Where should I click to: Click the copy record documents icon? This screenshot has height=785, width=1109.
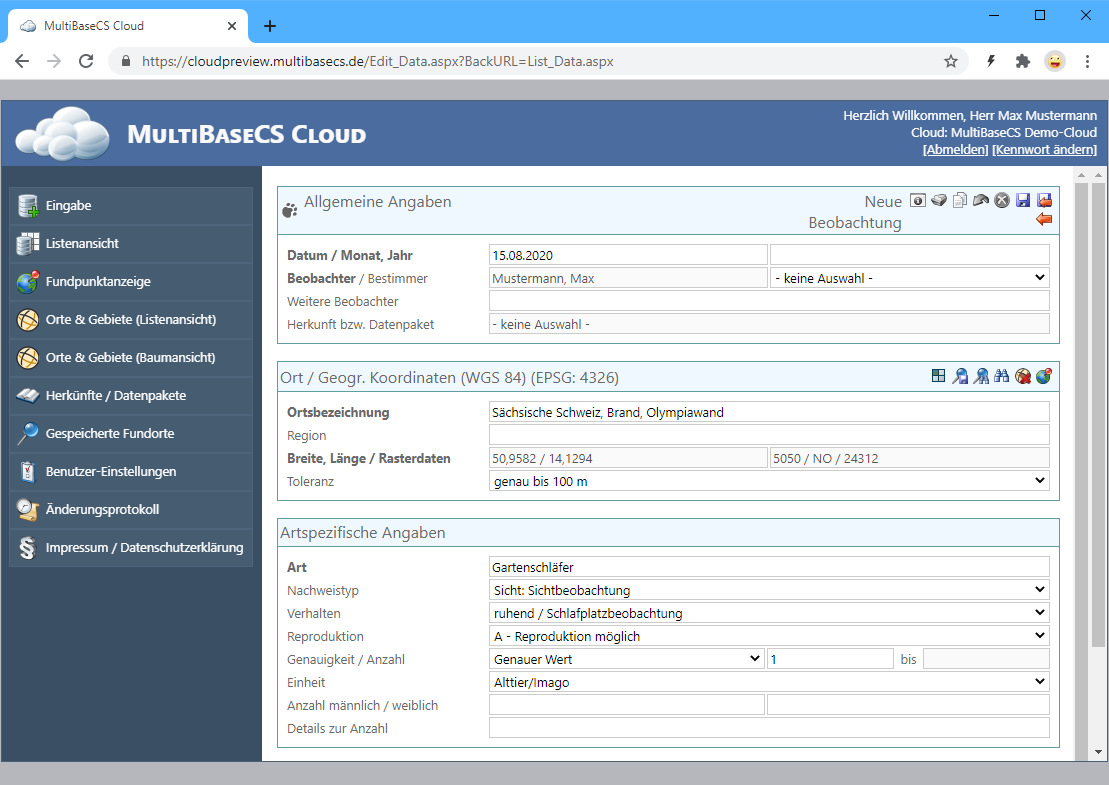pos(960,200)
